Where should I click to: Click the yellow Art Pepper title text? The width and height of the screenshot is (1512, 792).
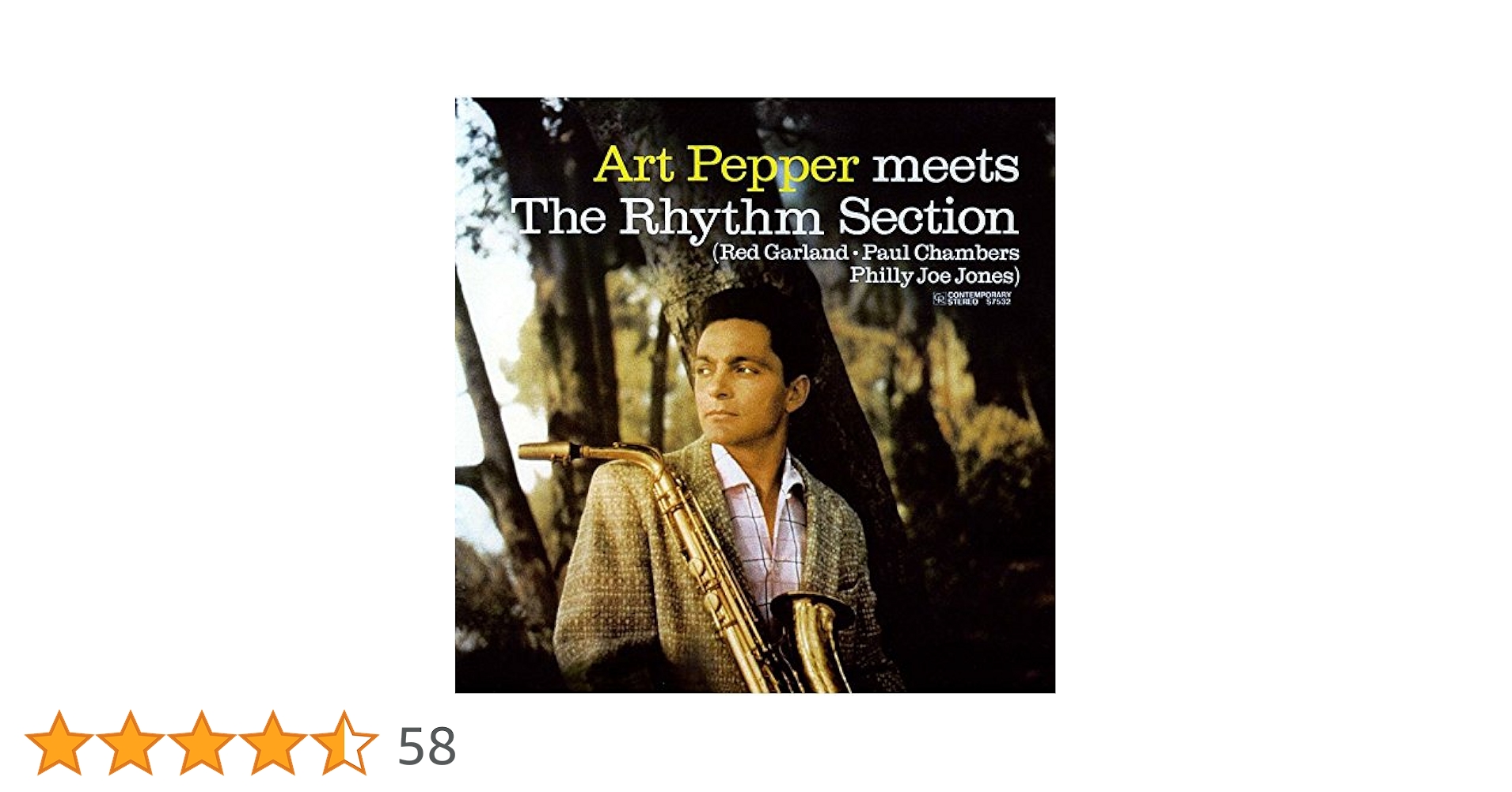(x=726, y=166)
